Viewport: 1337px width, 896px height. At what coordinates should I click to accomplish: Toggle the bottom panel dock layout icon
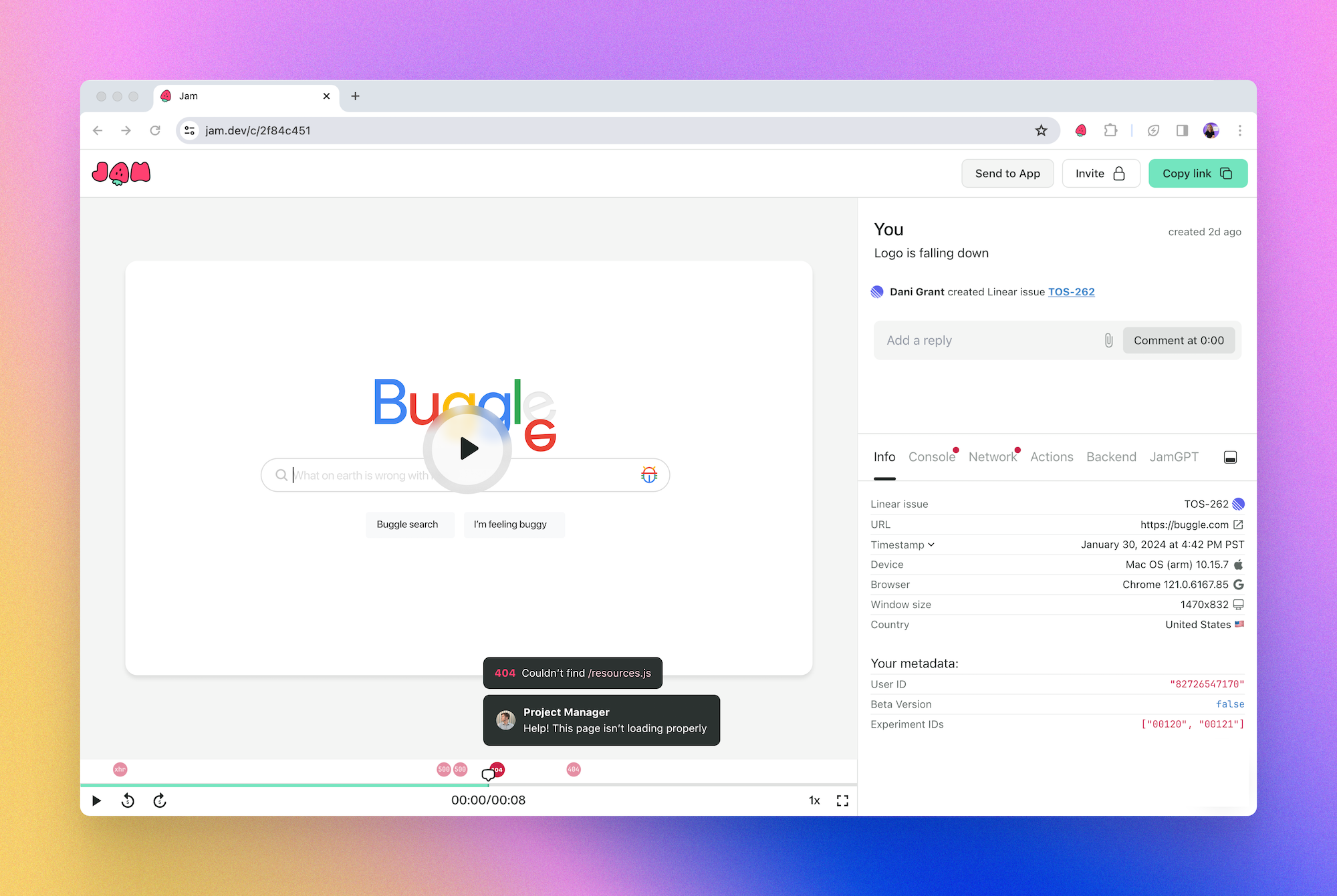click(1230, 457)
